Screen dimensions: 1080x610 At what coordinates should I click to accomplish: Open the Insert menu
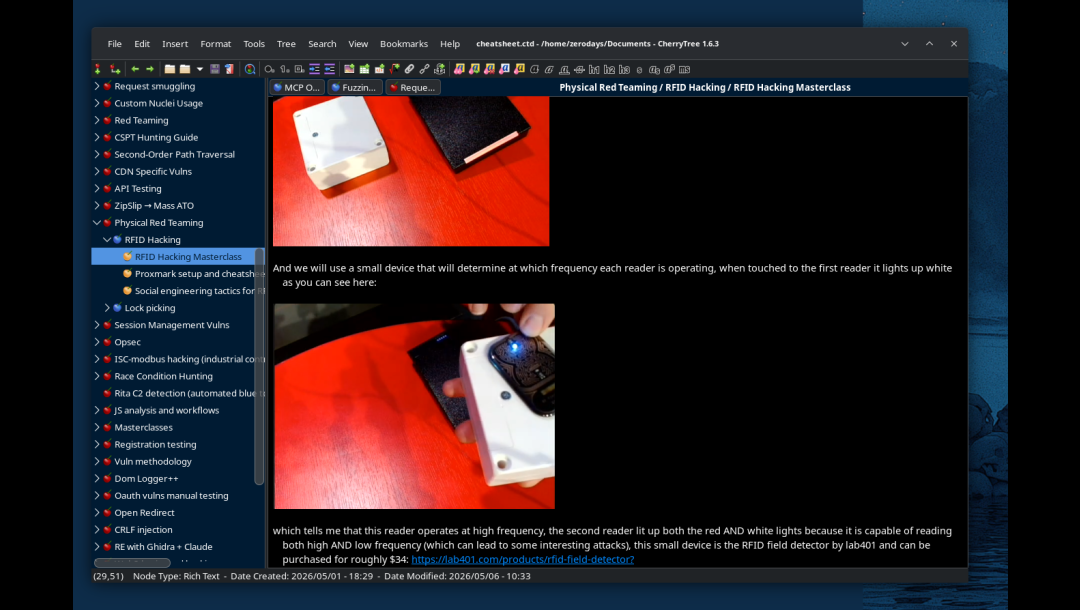175,43
